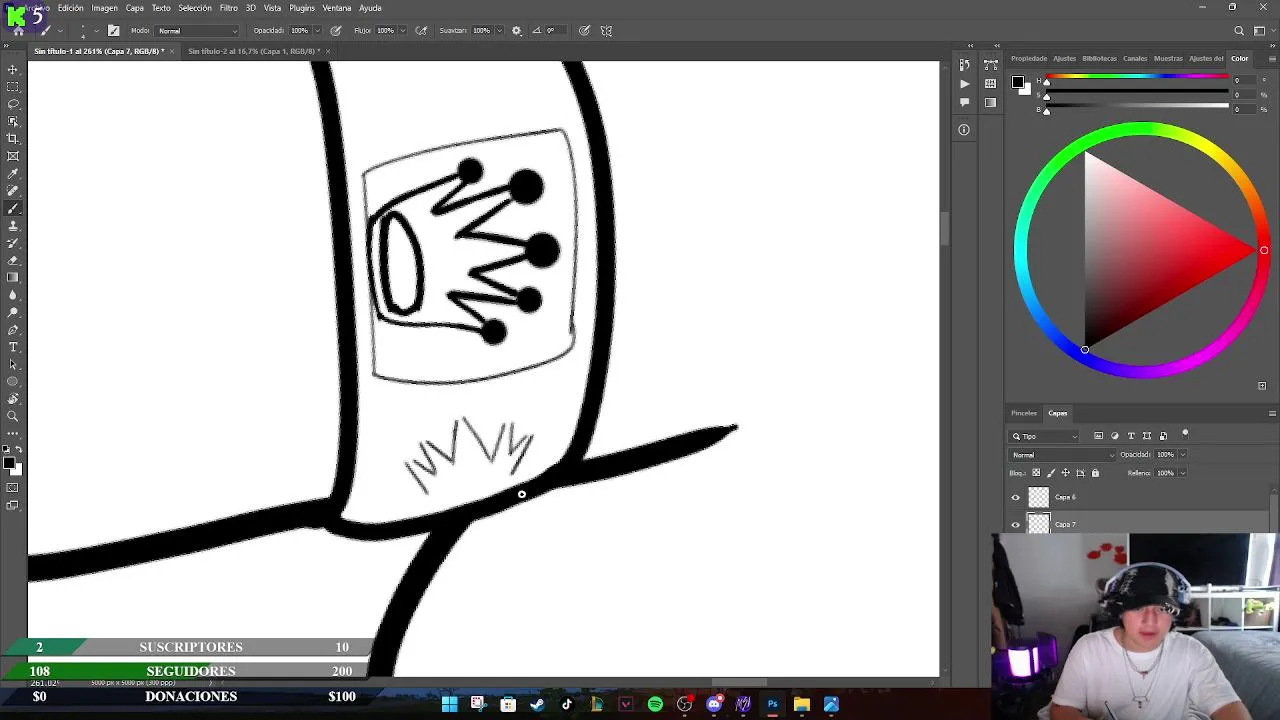The width and height of the screenshot is (1280, 720).
Task: Switch to Sin título-2 document tab
Action: (254, 51)
